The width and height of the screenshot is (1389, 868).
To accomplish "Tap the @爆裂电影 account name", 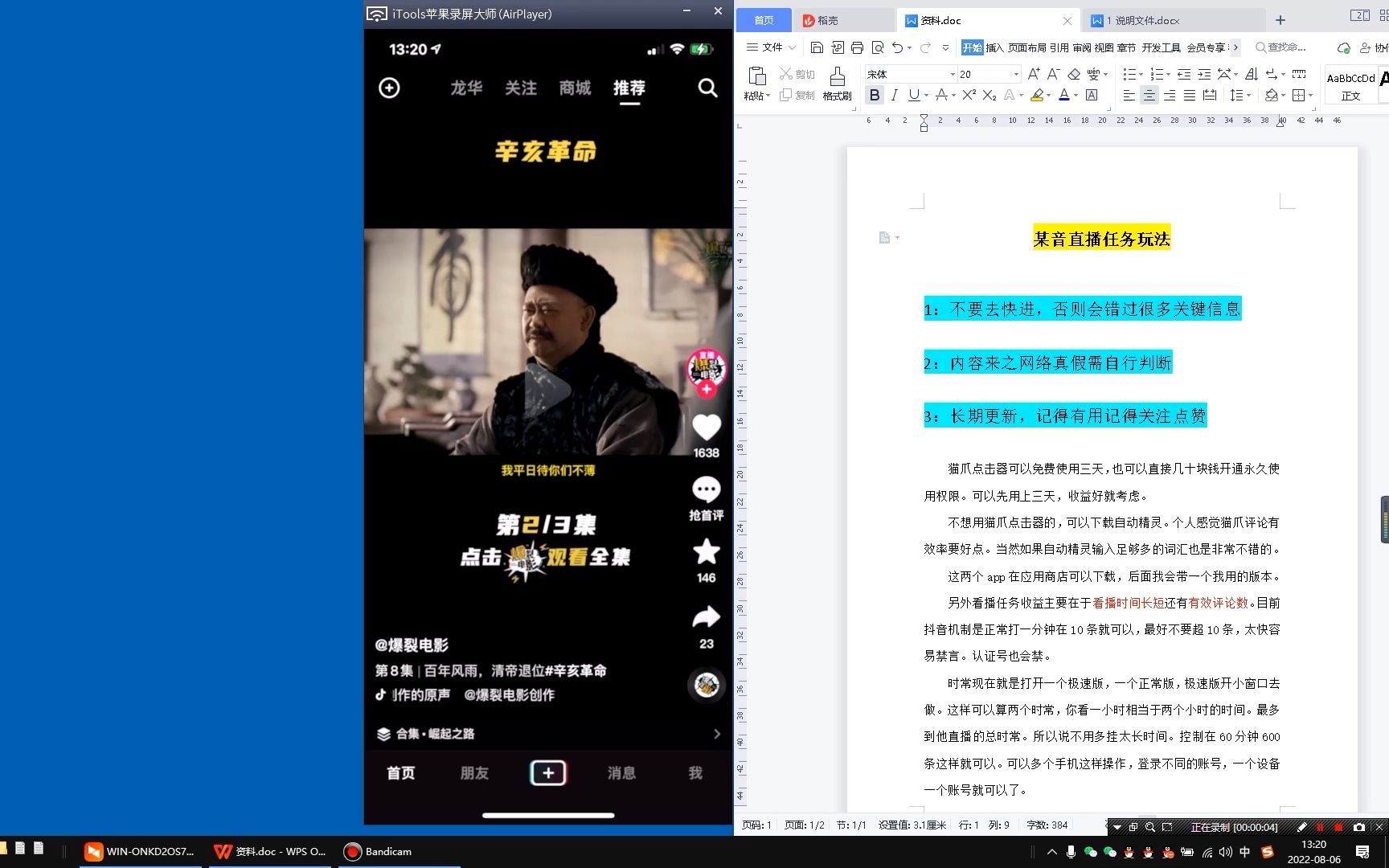I will 412,645.
